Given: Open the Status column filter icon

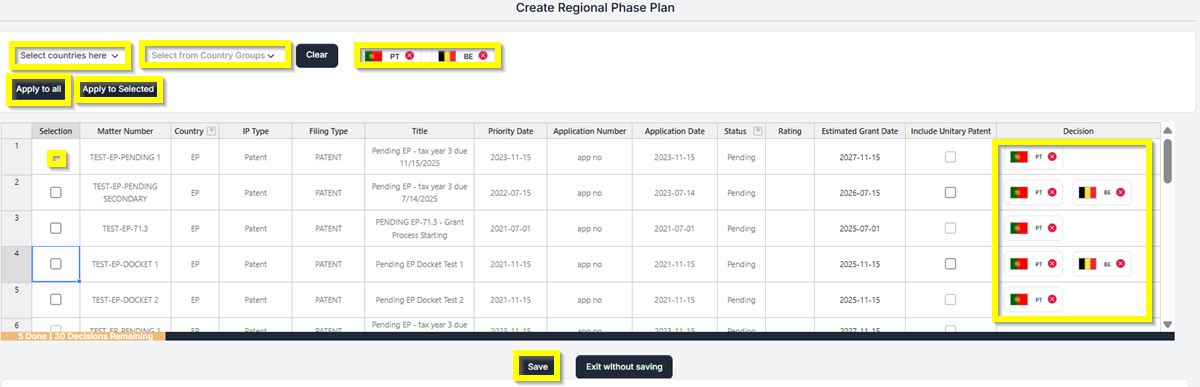Looking at the screenshot, I should point(757,131).
